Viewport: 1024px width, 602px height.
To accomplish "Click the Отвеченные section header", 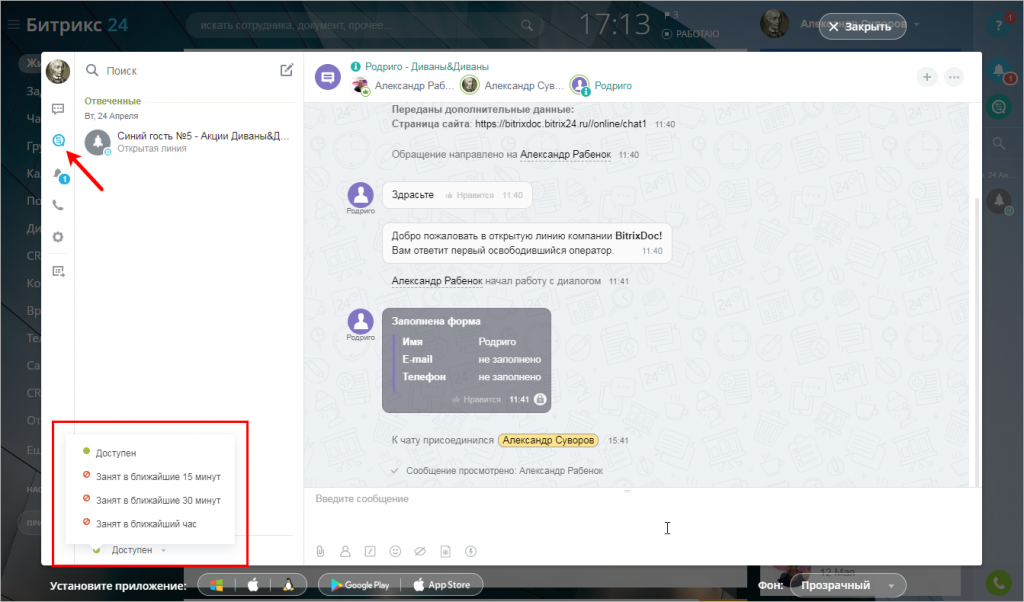I will click(112, 101).
